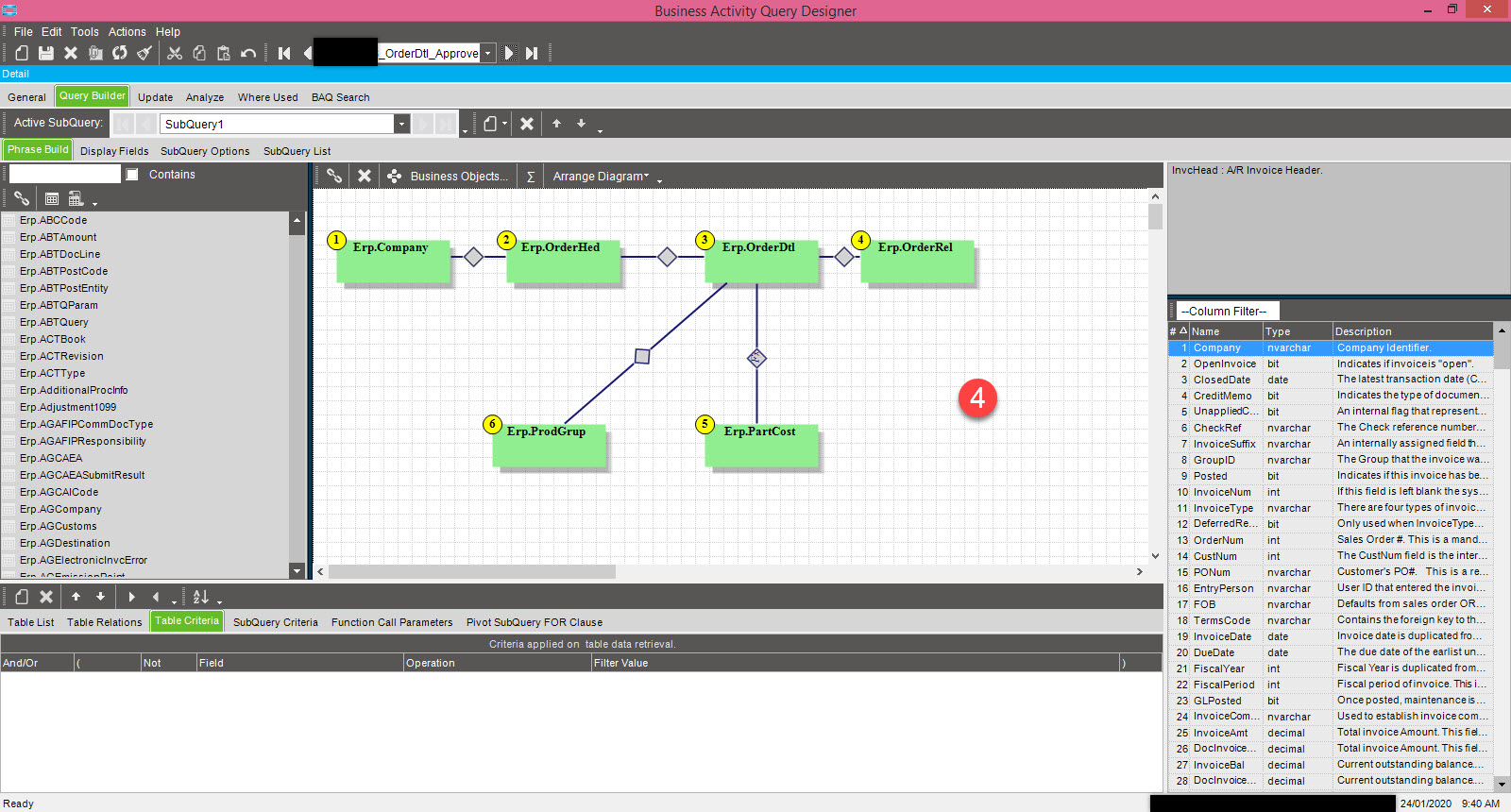Select the Erp.ProdGrup table in the diagram

coord(549,444)
